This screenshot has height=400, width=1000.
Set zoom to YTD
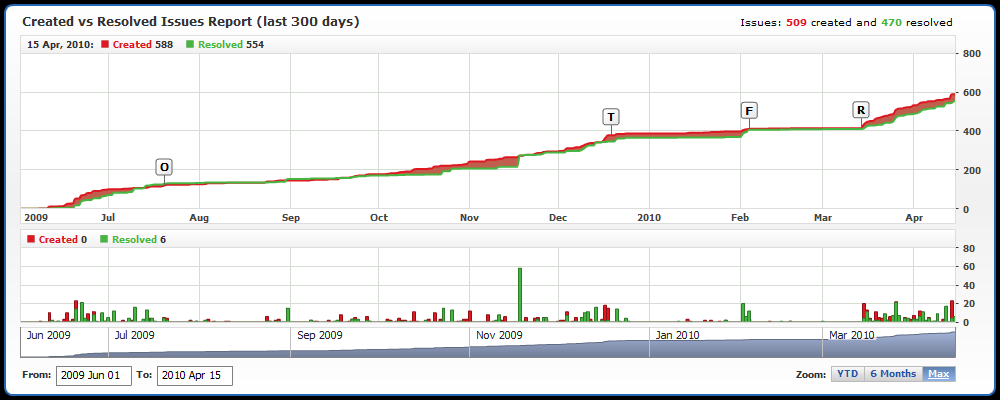(847, 374)
